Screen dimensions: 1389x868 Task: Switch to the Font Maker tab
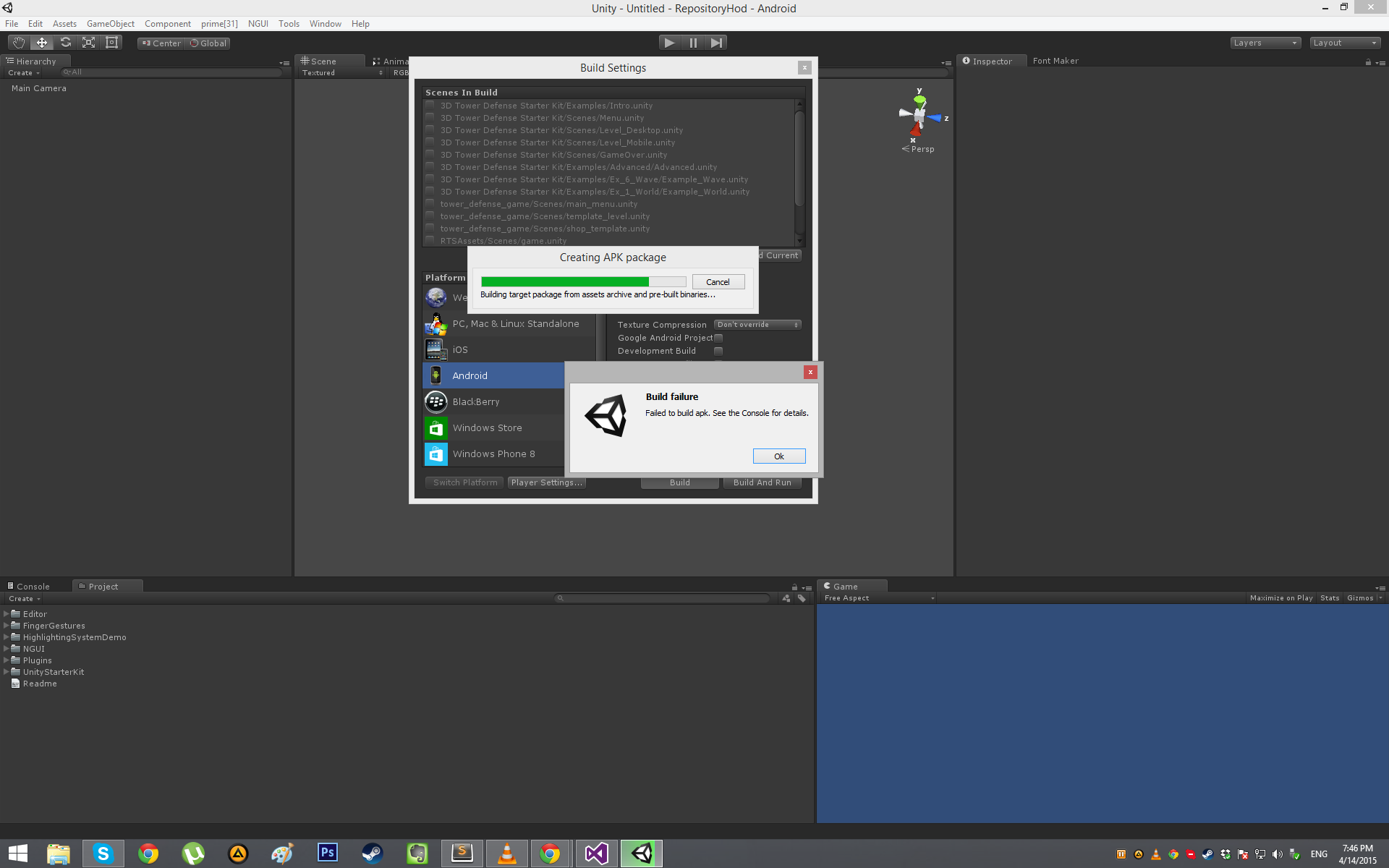(1055, 61)
